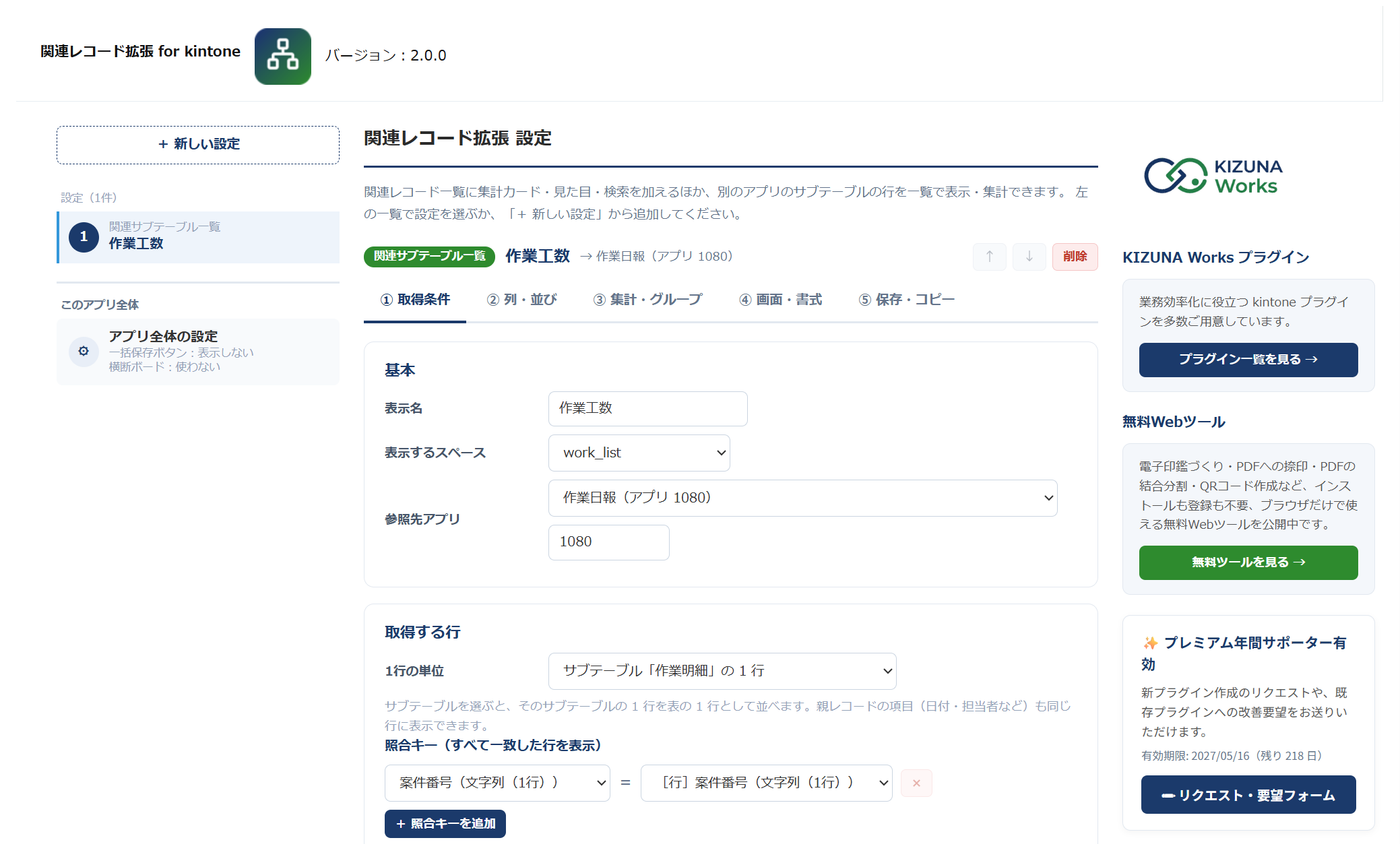Open the 表示するスペース work_list dropdown
The height and width of the screenshot is (844, 1400).
click(x=639, y=453)
